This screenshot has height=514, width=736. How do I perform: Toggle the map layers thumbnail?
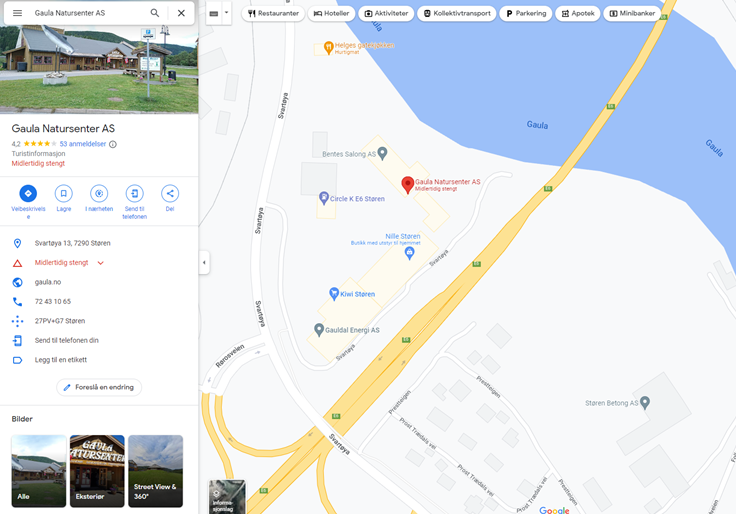[x=227, y=497]
